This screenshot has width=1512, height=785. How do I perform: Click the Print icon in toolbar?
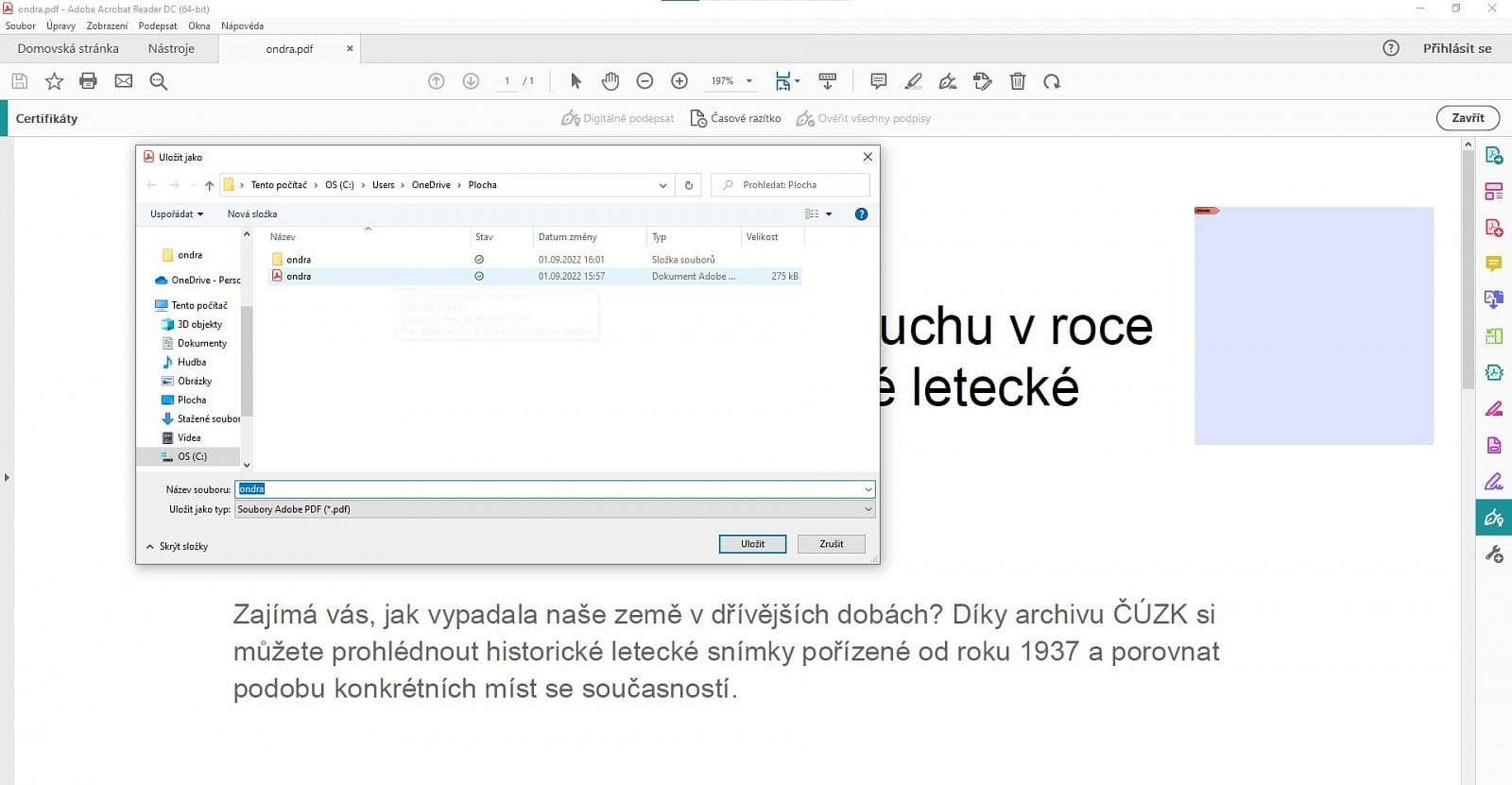(88, 81)
